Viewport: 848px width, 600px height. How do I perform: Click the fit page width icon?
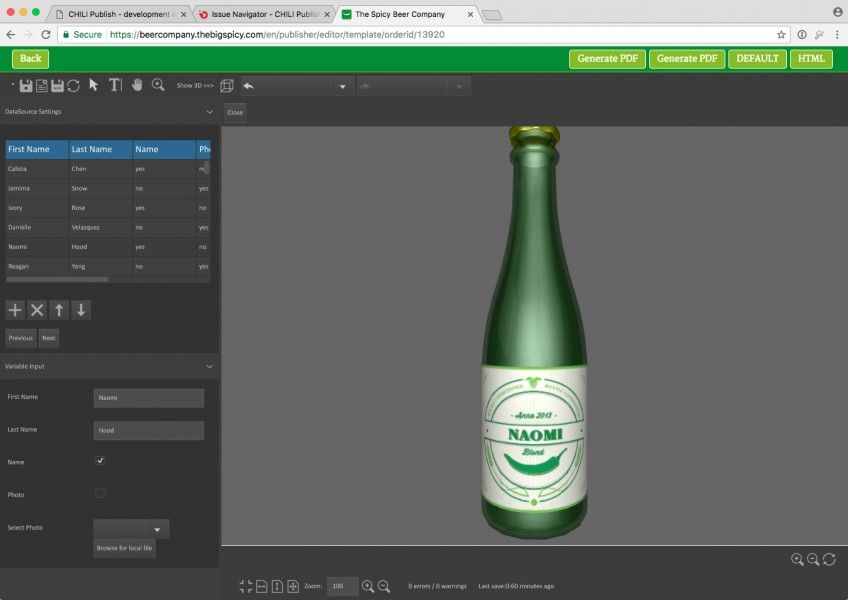tap(262, 586)
